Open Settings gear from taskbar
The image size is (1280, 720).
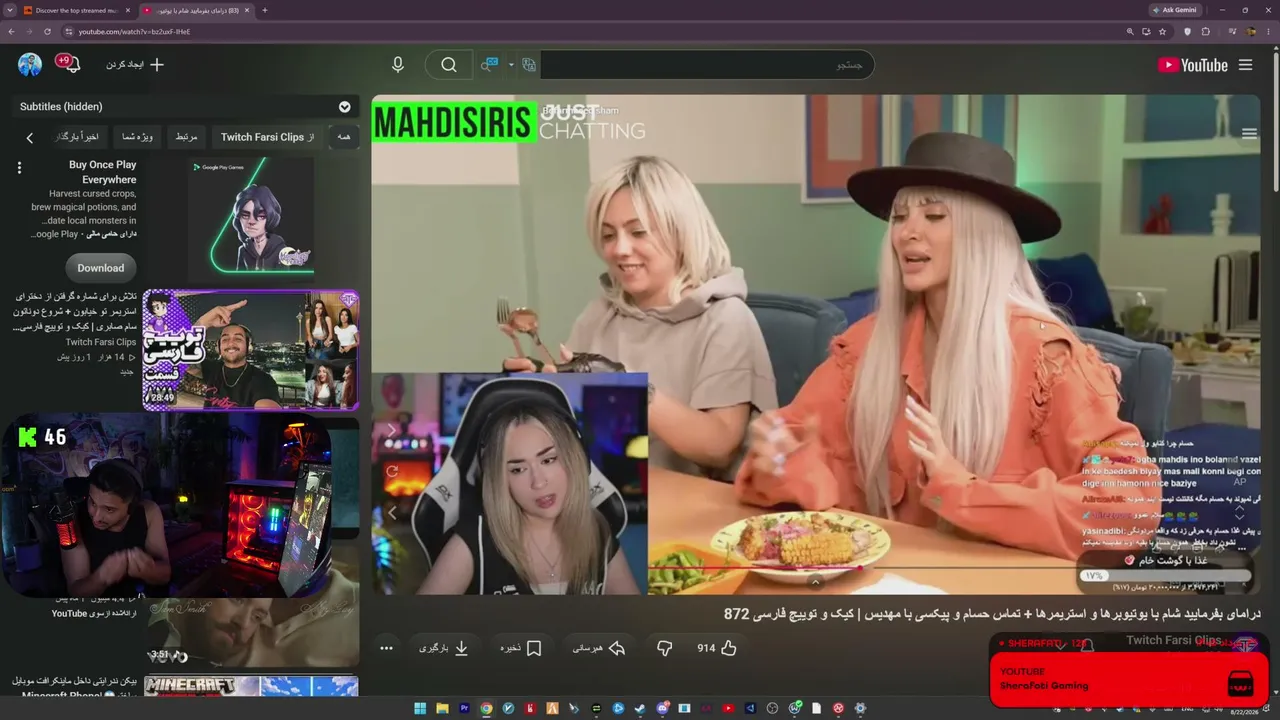860,708
